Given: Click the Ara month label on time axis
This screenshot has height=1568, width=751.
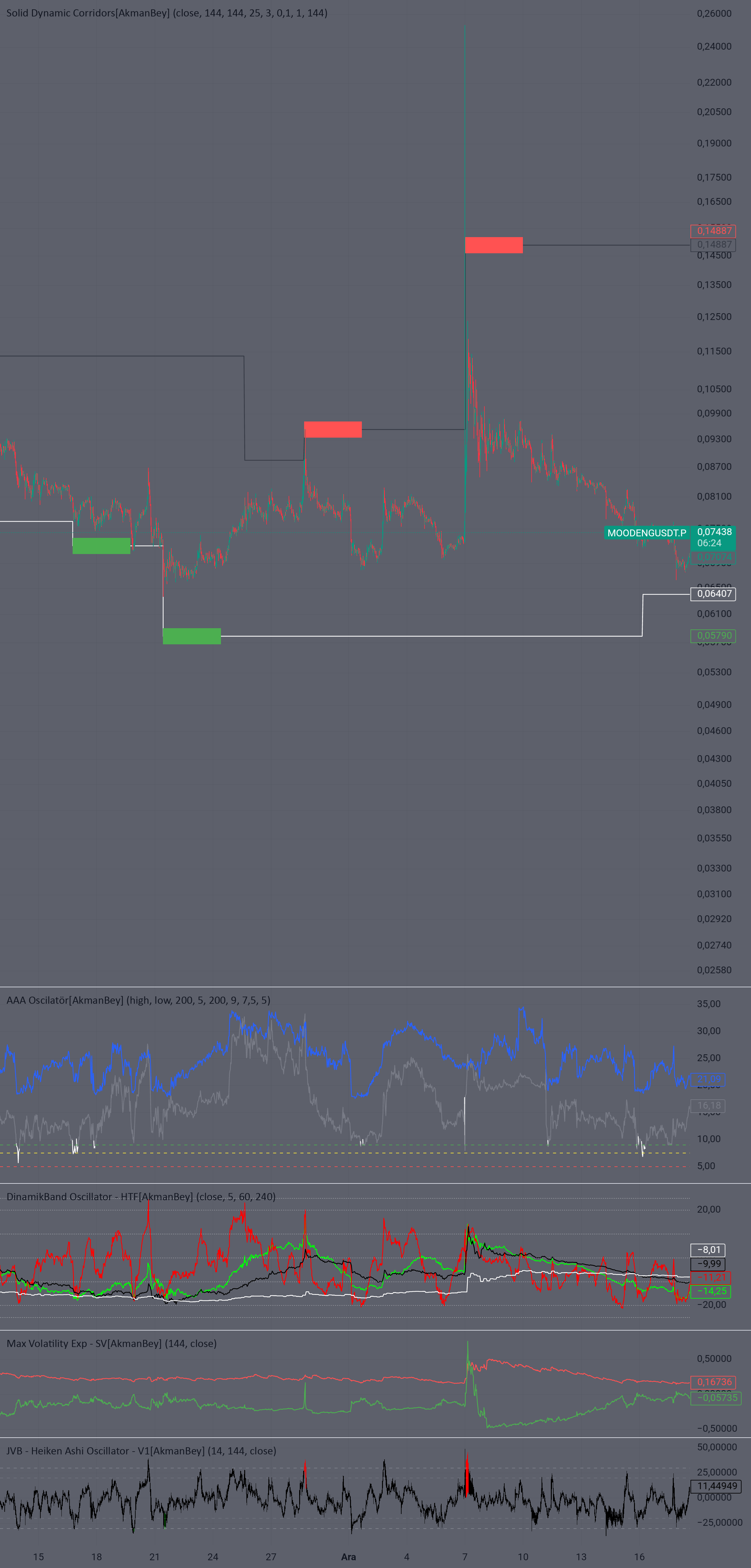Looking at the screenshot, I should (349, 1557).
